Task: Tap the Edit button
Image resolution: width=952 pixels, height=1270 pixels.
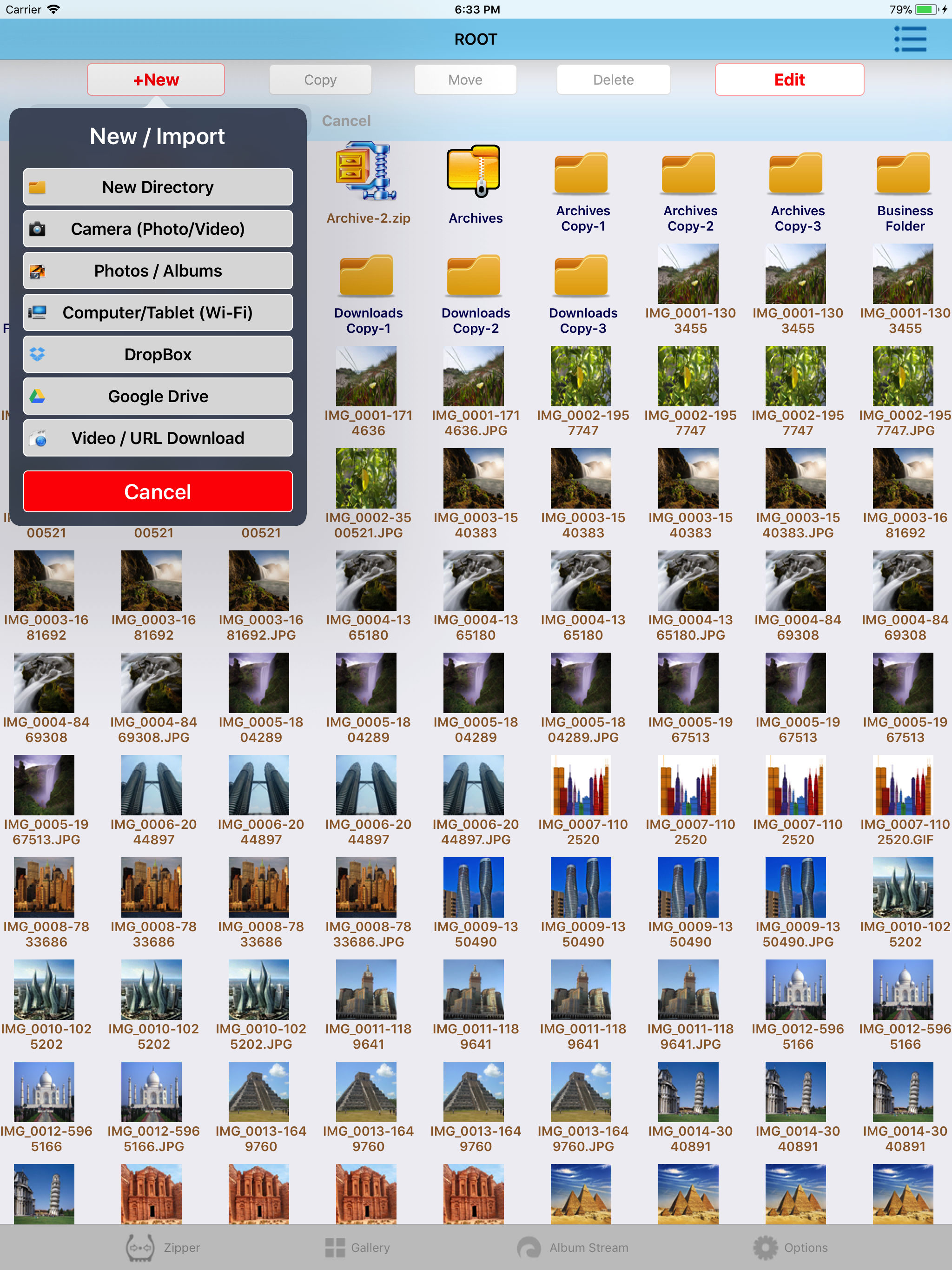Action: 789,80
